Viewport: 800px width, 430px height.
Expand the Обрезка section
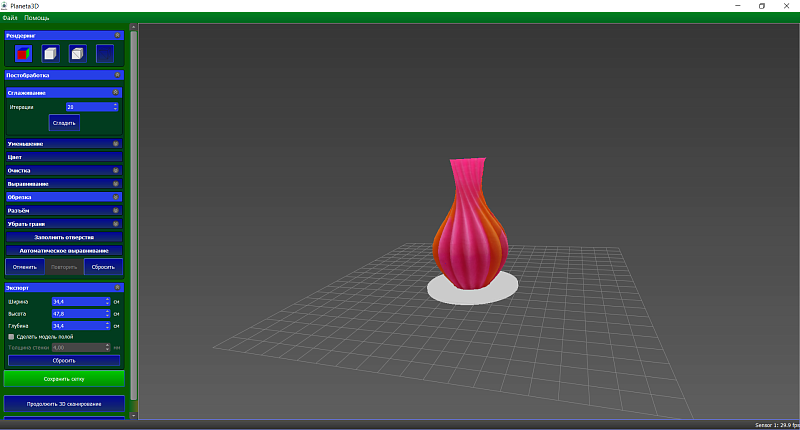click(x=64, y=197)
